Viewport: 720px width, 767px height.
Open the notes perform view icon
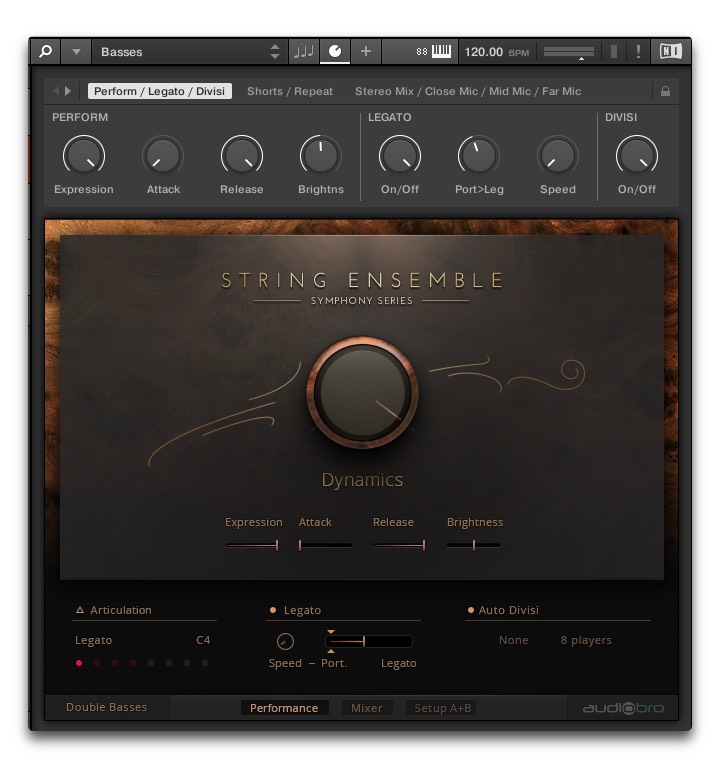(303, 51)
